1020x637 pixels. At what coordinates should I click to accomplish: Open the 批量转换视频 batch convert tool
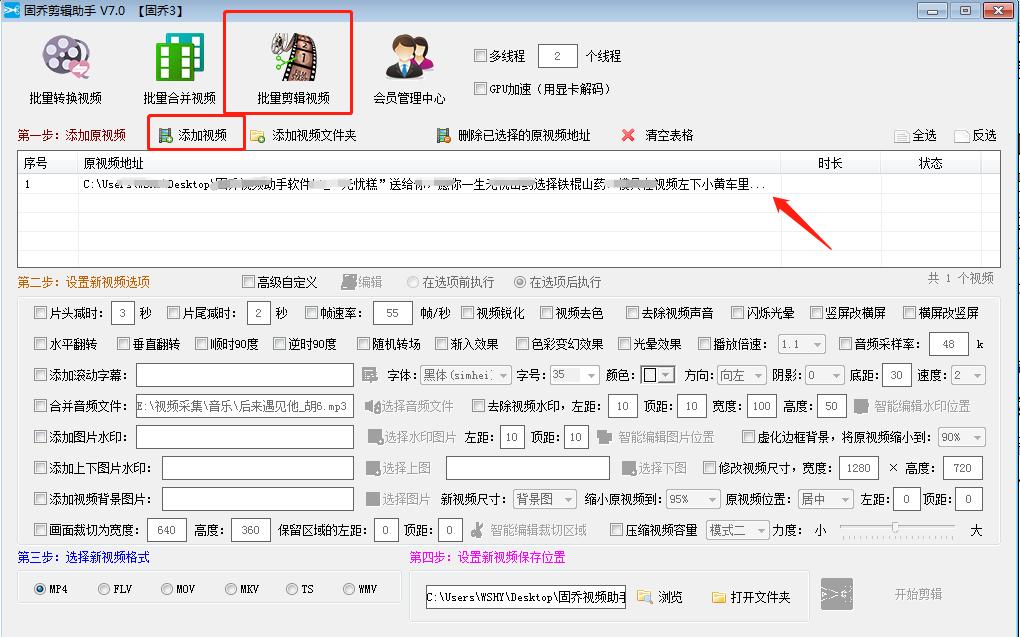coord(66,70)
